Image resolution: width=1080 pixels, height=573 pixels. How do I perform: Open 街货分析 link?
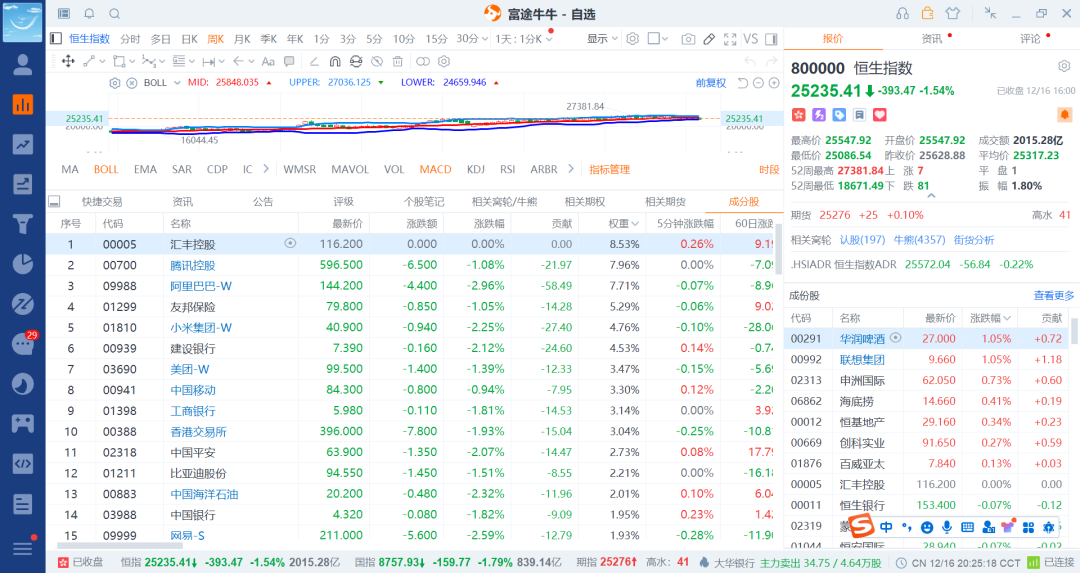pos(974,240)
